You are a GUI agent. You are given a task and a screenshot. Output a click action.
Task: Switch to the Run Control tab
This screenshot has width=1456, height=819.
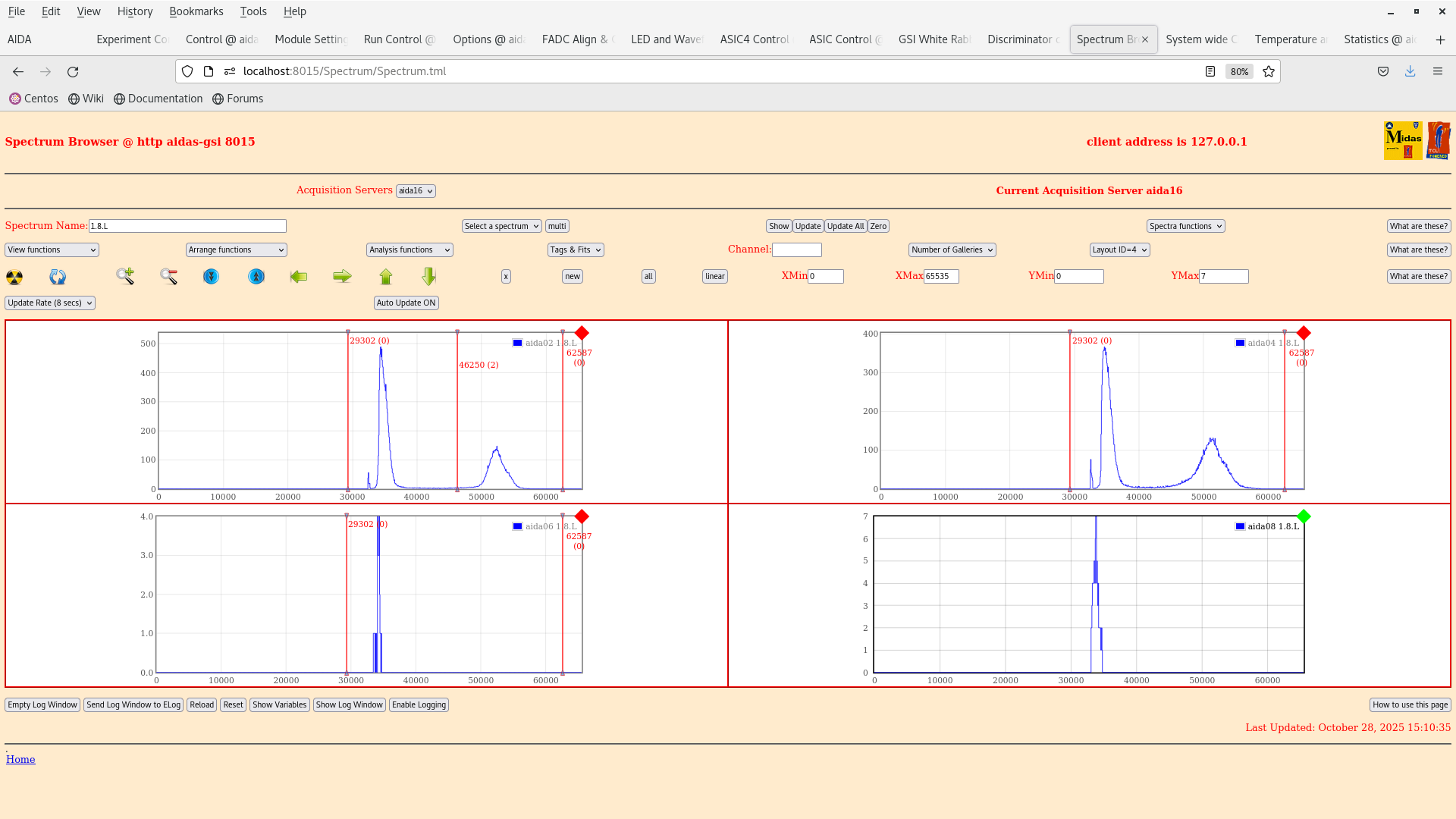(399, 39)
